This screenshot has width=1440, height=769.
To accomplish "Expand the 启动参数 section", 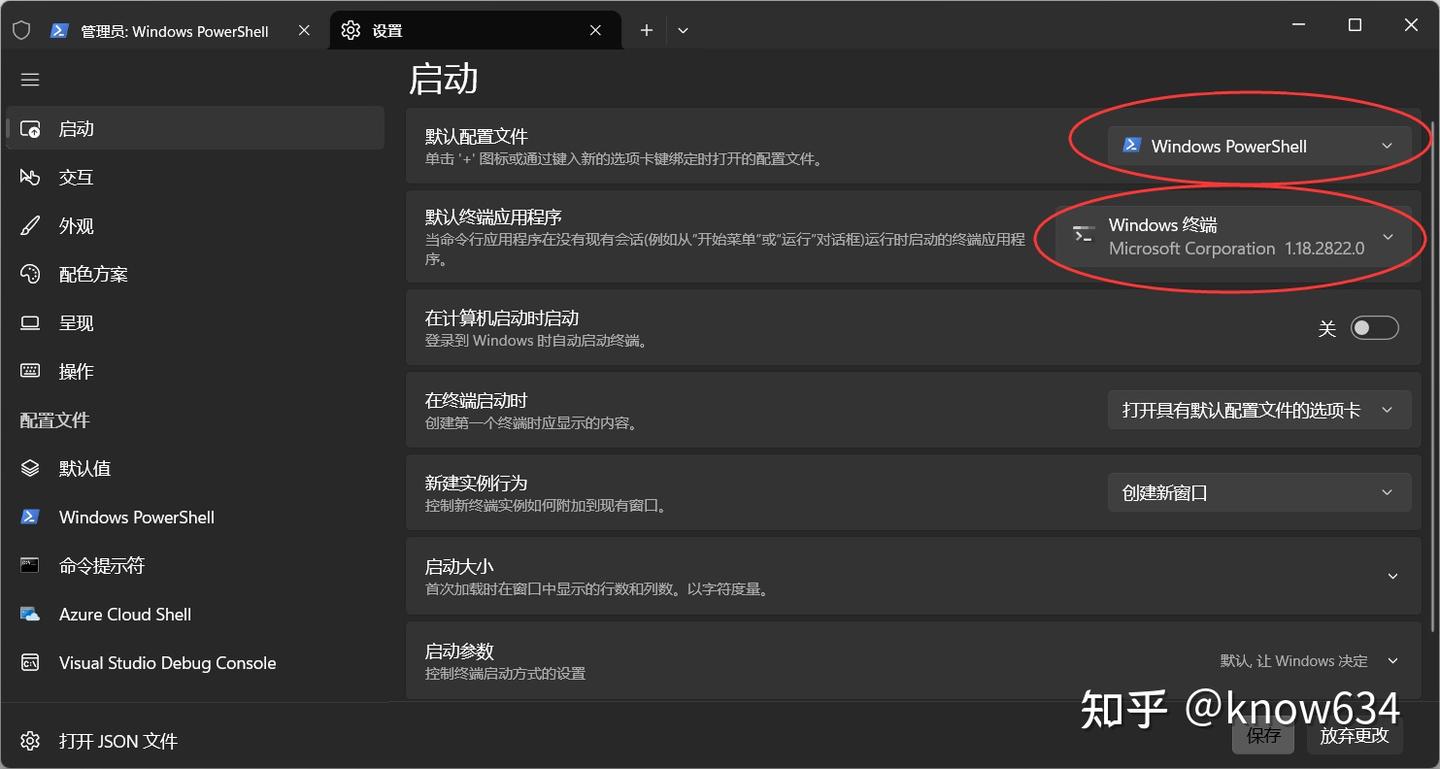I will (913, 660).
